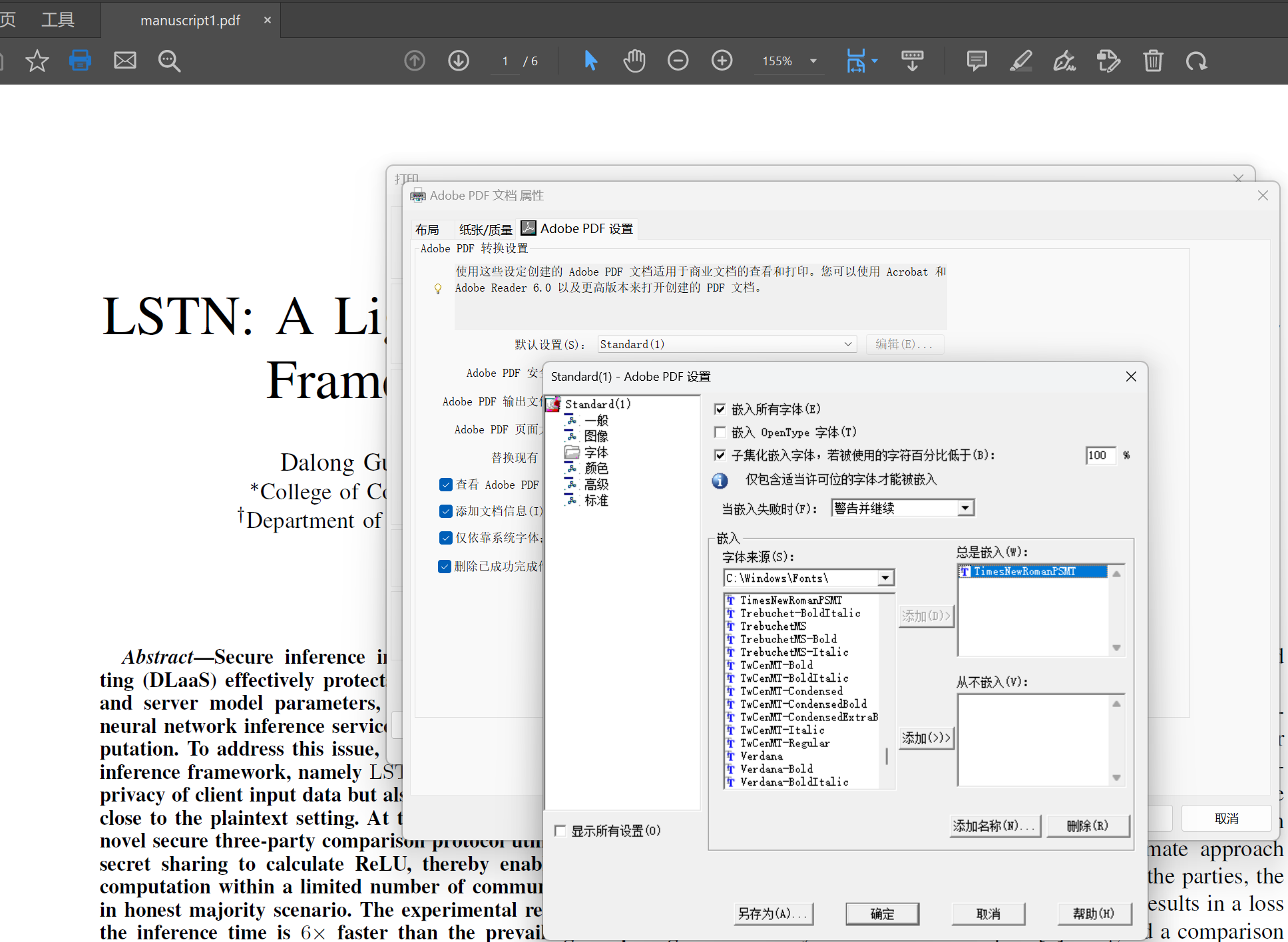This screenshot has height=942, width=1288.
Task: Click the print icon in toolbar
Action: [x=80, y=61]
